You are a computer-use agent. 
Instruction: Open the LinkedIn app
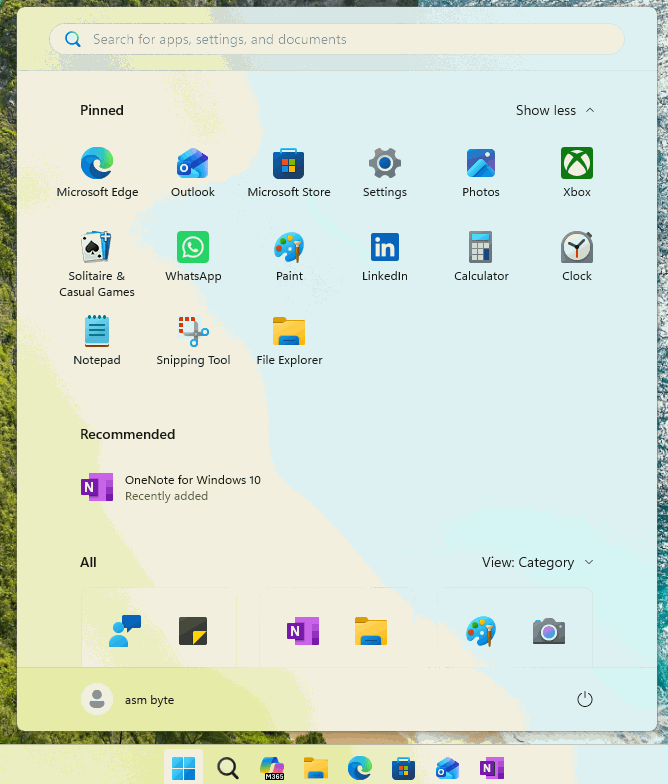pos(385,256)
